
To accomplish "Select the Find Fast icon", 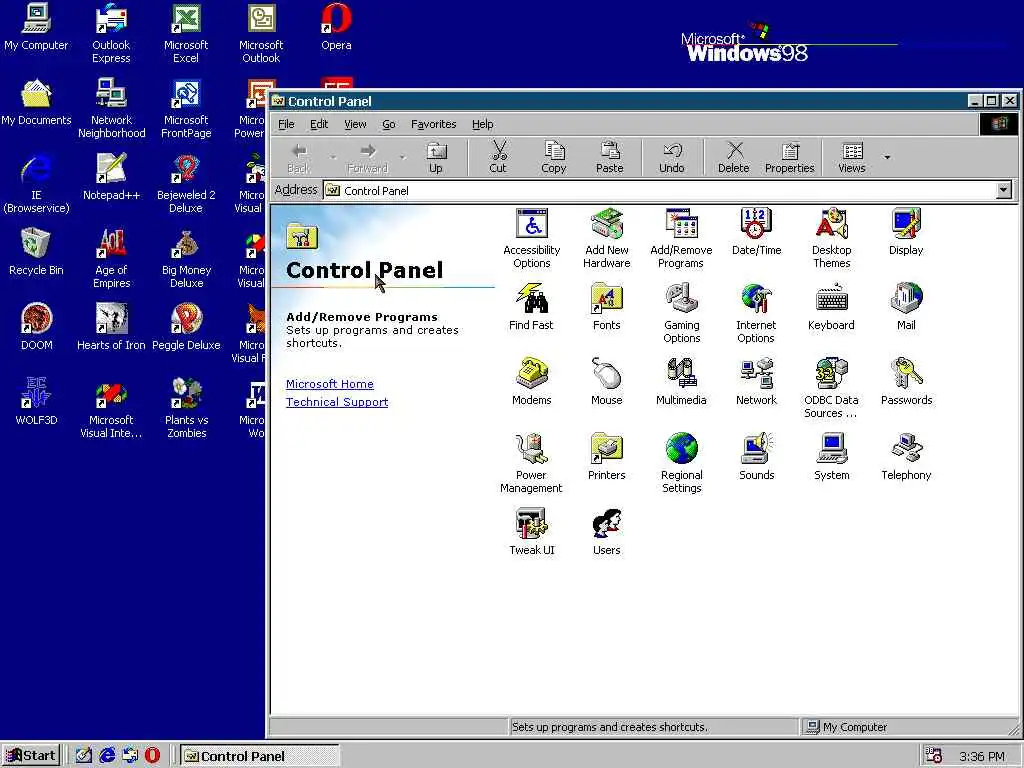I will (x=531, y=307).
